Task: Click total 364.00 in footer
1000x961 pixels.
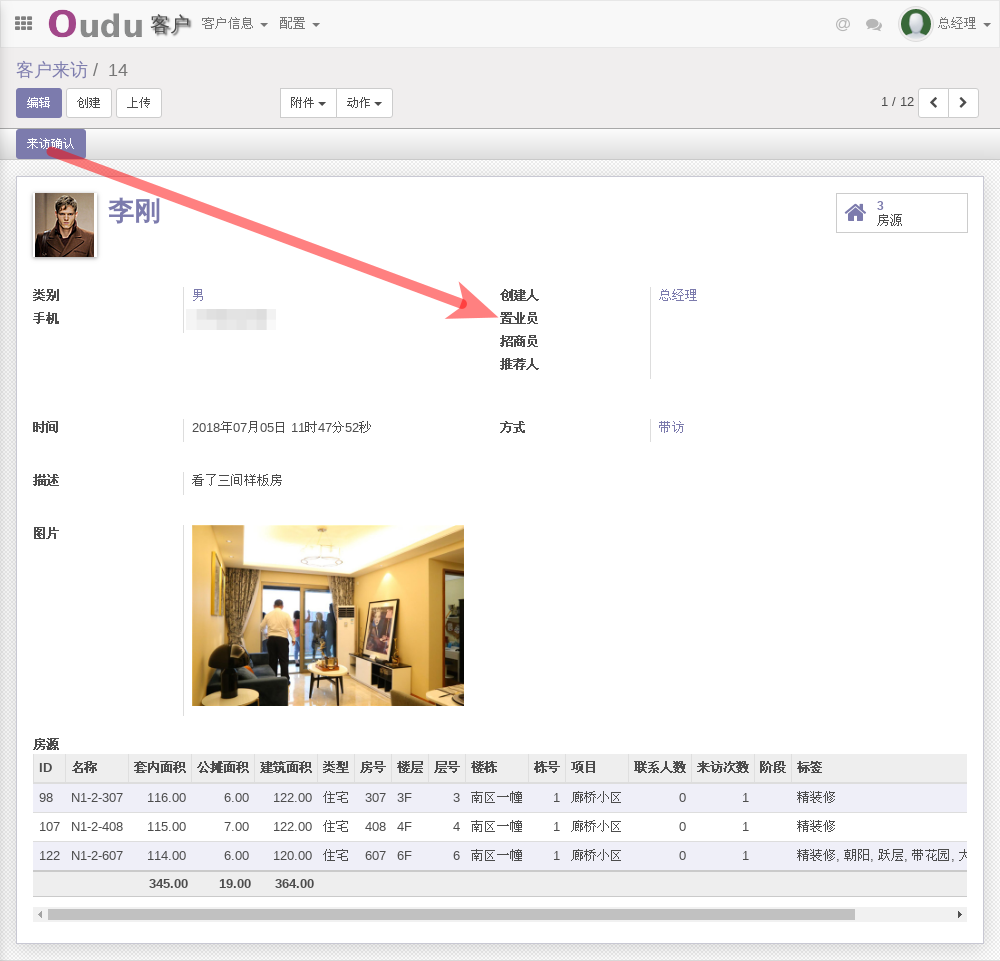Action: [294, 884]
